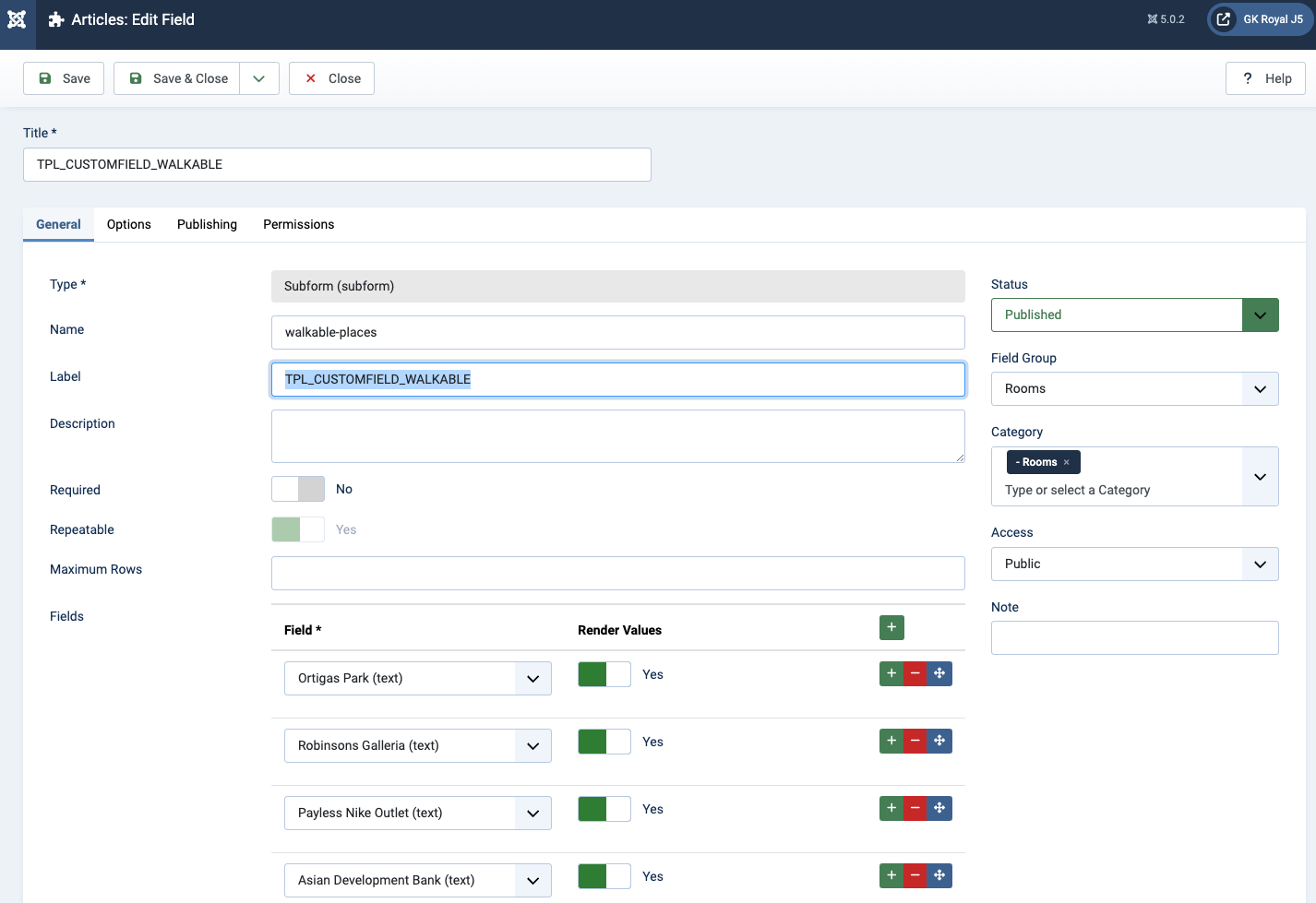Toggle the Required switch

pos(298,489)
